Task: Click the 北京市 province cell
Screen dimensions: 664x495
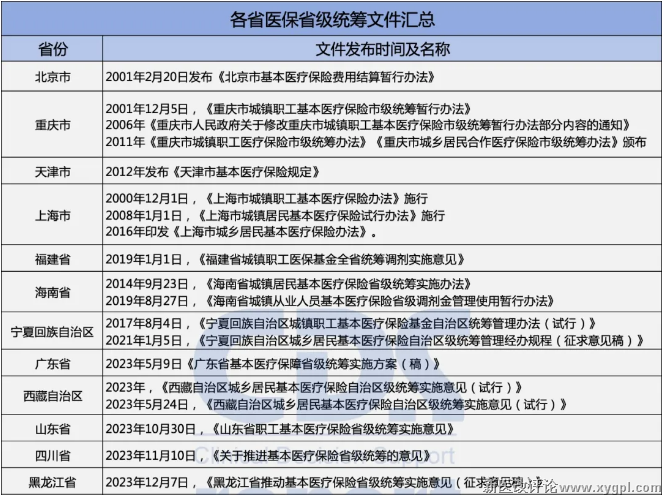Action: point(52,76)
